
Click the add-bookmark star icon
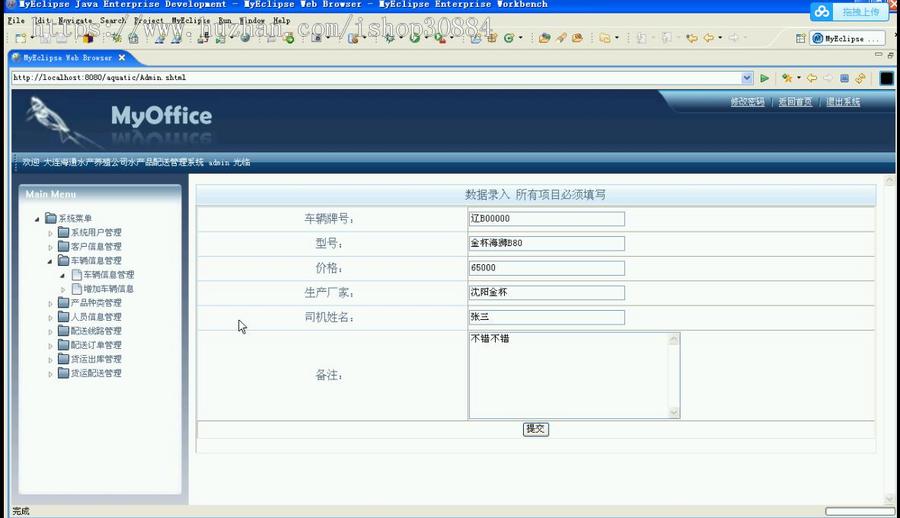[x=787, y=78]
